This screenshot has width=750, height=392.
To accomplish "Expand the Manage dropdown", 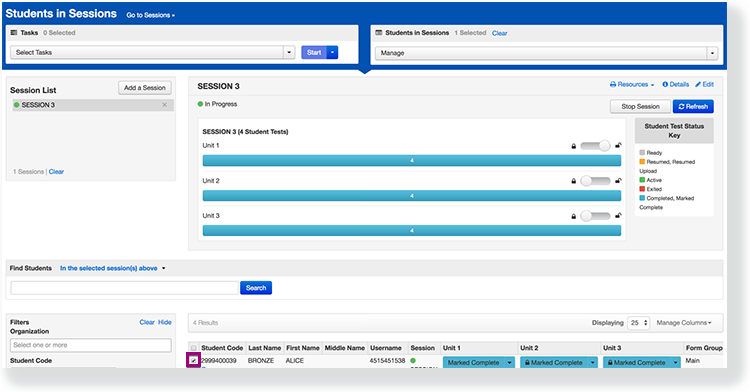I will pos(546,53).
